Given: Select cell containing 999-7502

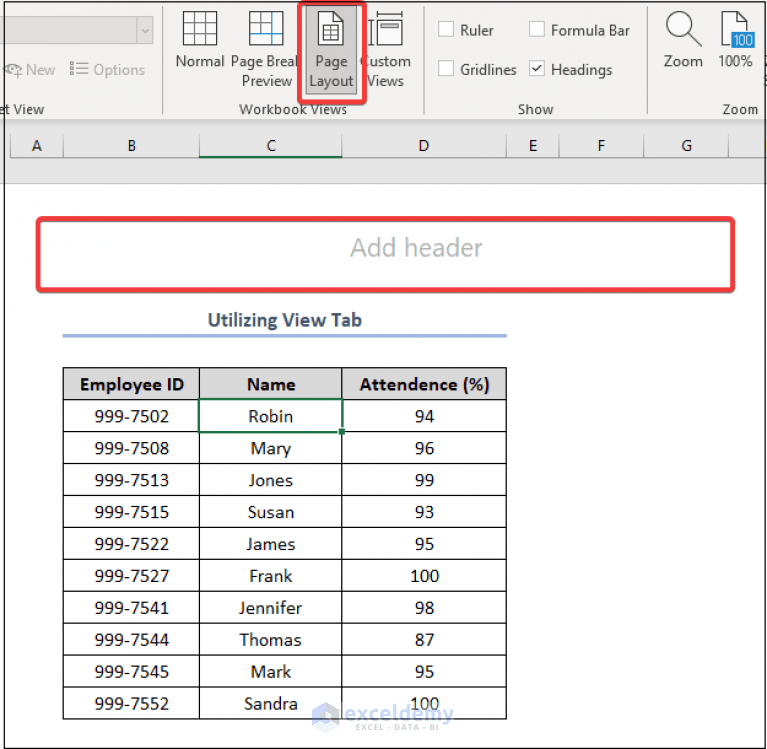Looking at the screenshot, I should (x=131, y=416).
